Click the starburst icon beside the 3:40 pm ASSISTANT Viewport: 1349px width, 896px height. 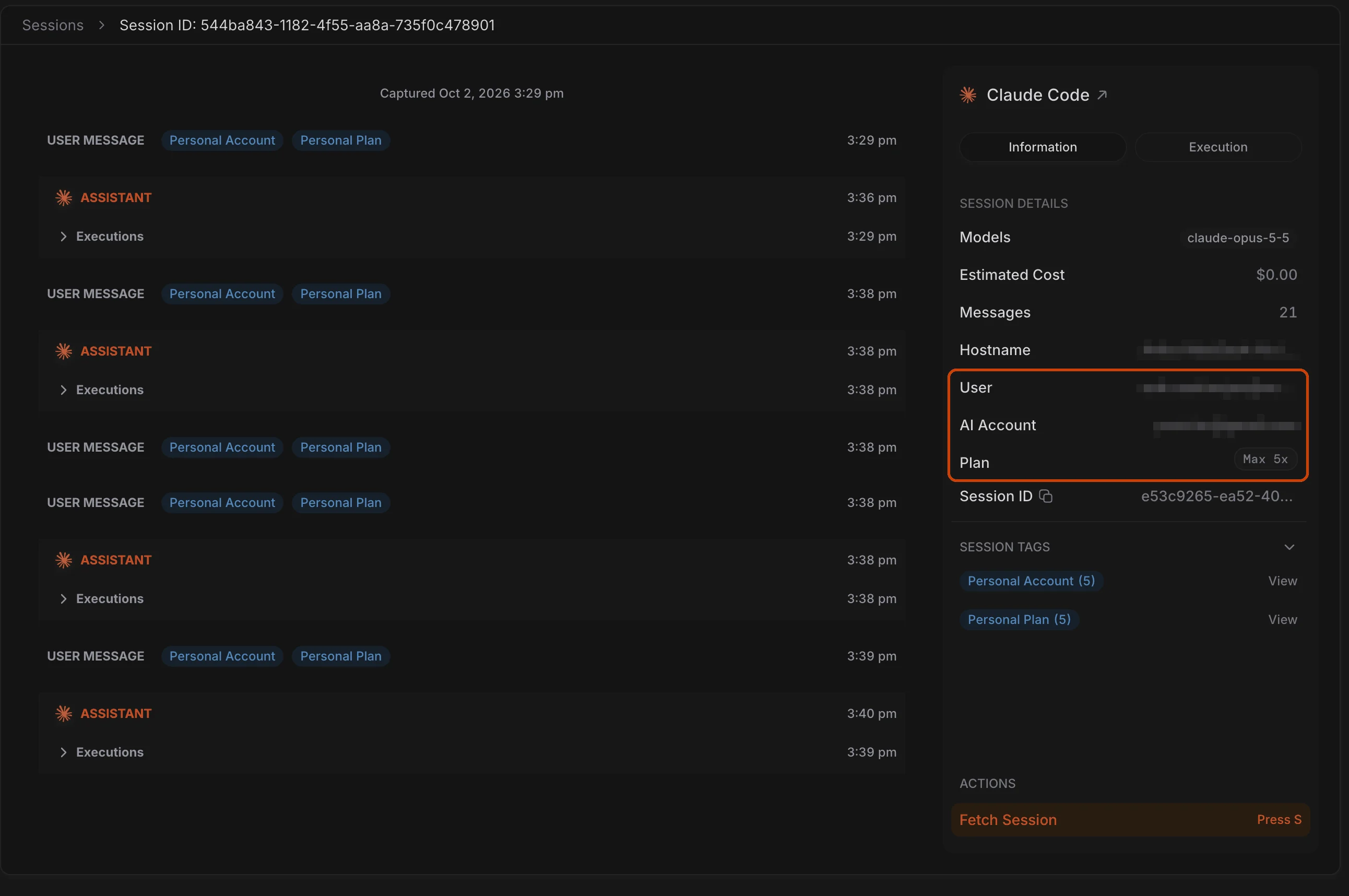click(63, 713)
